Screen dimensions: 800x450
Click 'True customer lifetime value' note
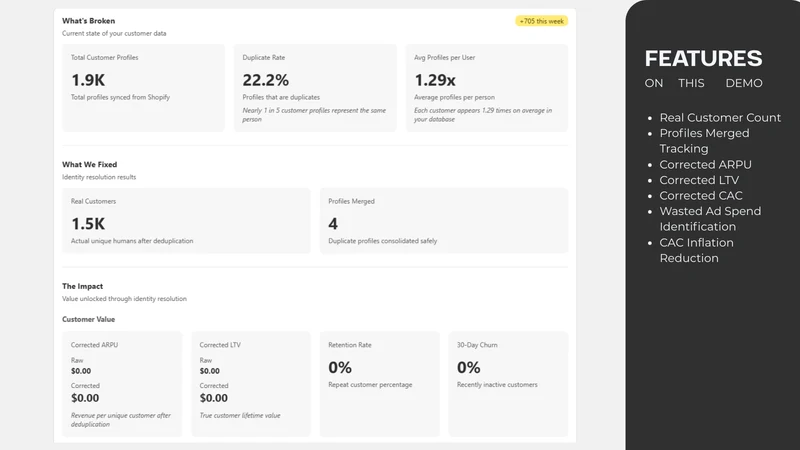[x=240, y=415]
